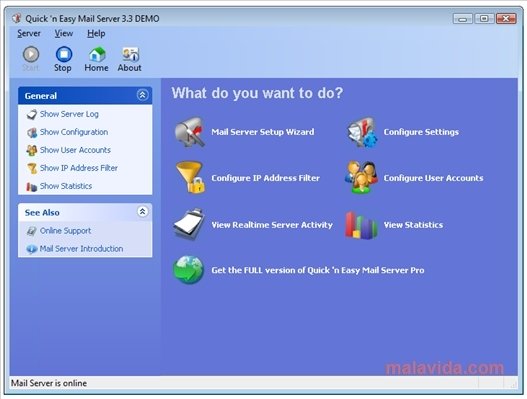Click the 'Mail Server is online' status text
Viewport: 527px width, 399px height.
[49, 383]
